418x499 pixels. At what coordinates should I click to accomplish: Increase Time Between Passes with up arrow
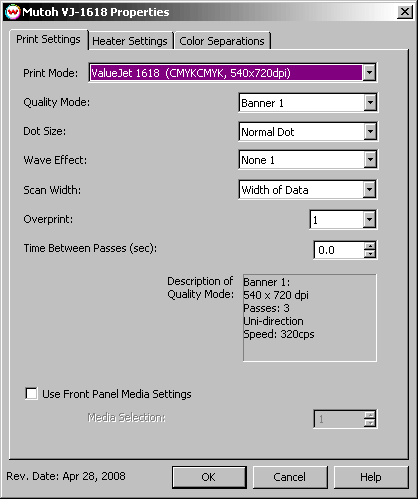pyautogui.click(x=370, y=246)
